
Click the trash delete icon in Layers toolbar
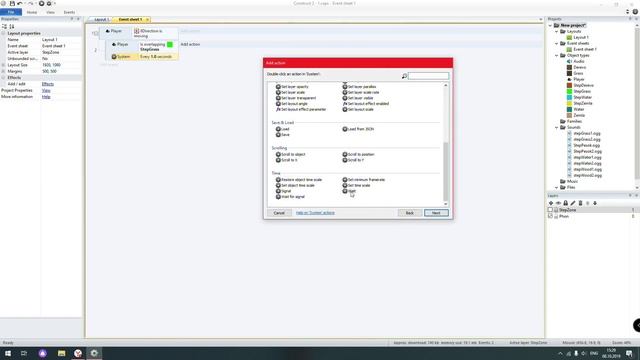(580, 203)
